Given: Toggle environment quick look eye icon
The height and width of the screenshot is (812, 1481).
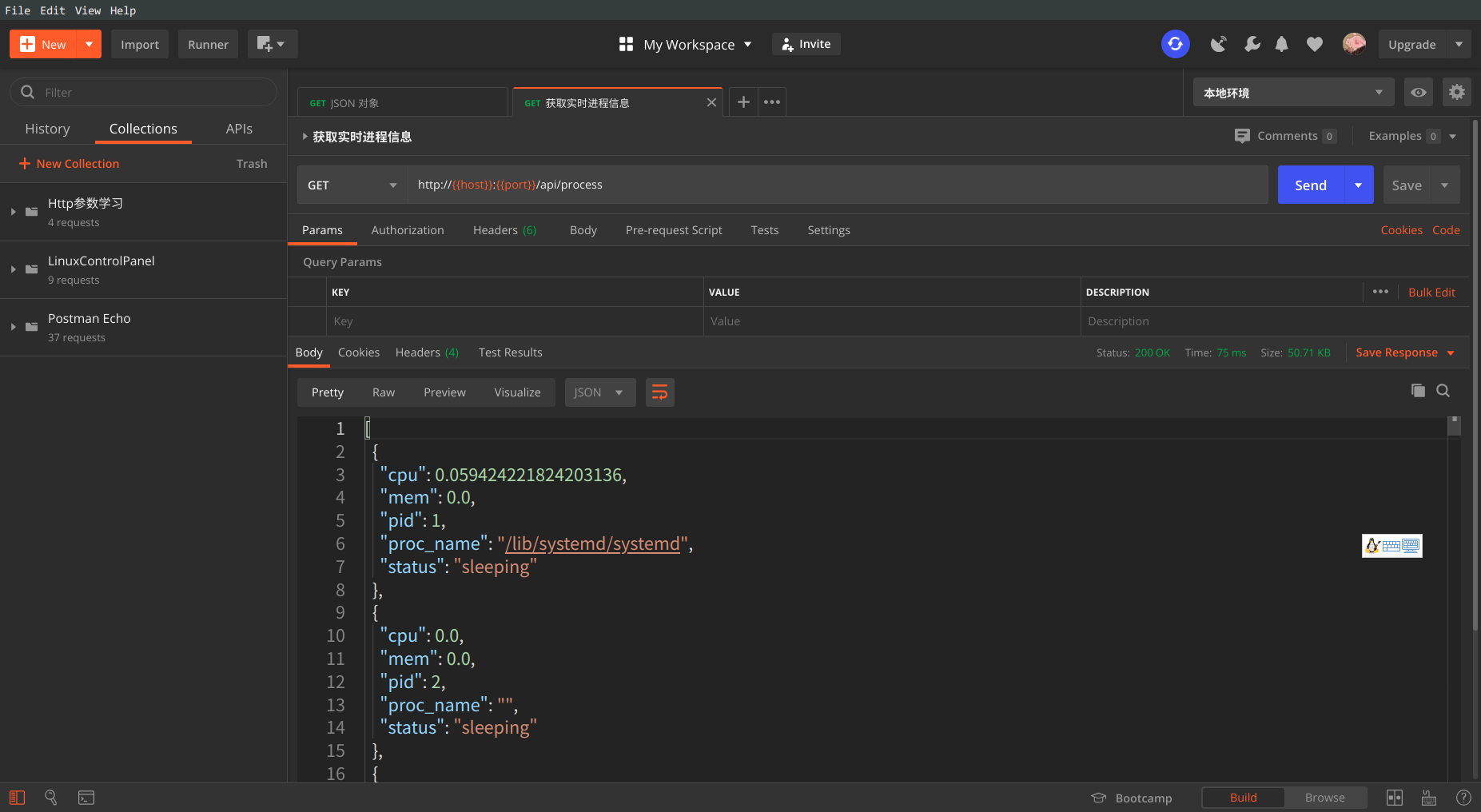Looking at the screenshot, I should click(1418, 92).
